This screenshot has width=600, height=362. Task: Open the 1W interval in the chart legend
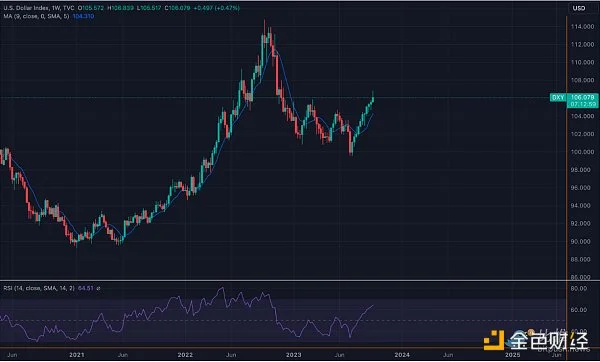click(x=54, y=8)
